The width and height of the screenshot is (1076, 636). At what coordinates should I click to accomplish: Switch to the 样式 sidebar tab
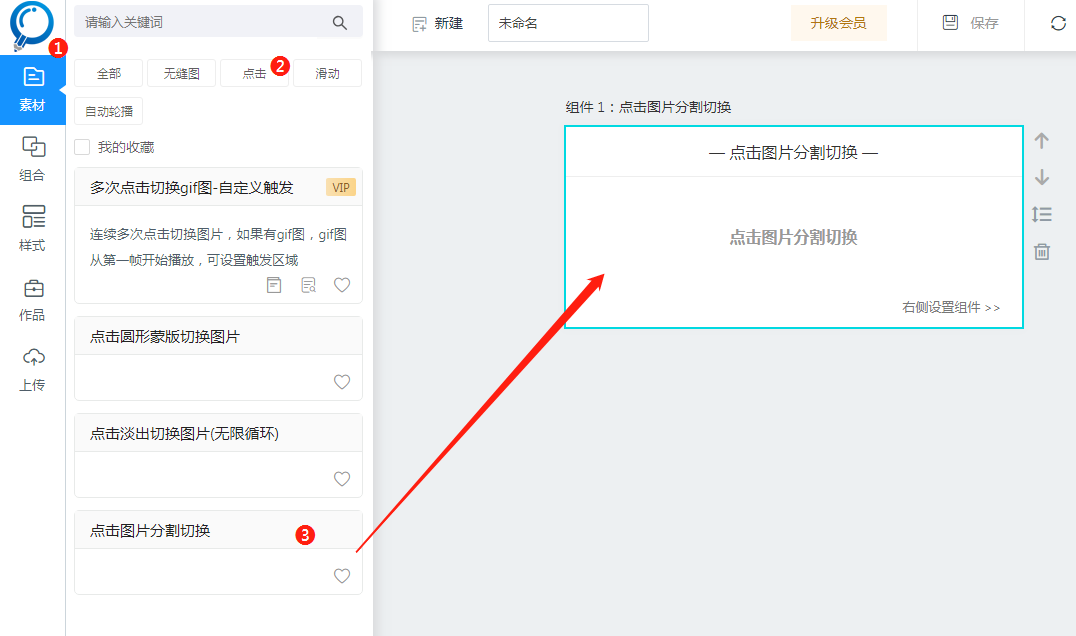tap(33, 229)
